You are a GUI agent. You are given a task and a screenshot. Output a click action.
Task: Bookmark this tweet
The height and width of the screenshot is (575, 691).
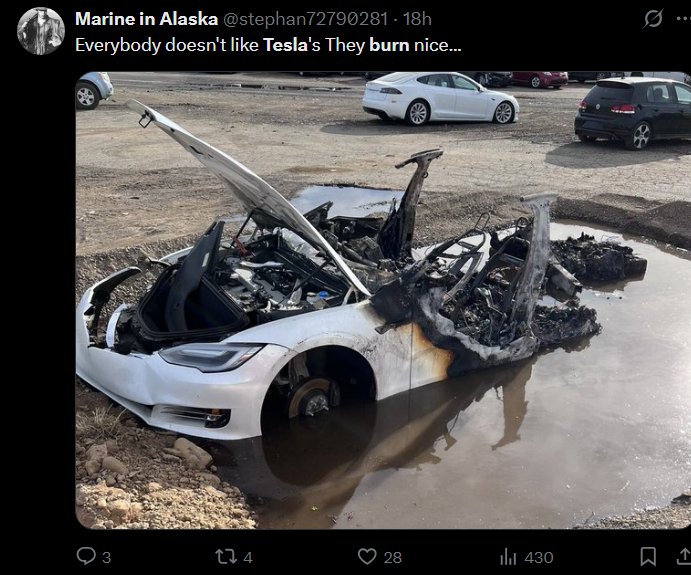point(648,556)
